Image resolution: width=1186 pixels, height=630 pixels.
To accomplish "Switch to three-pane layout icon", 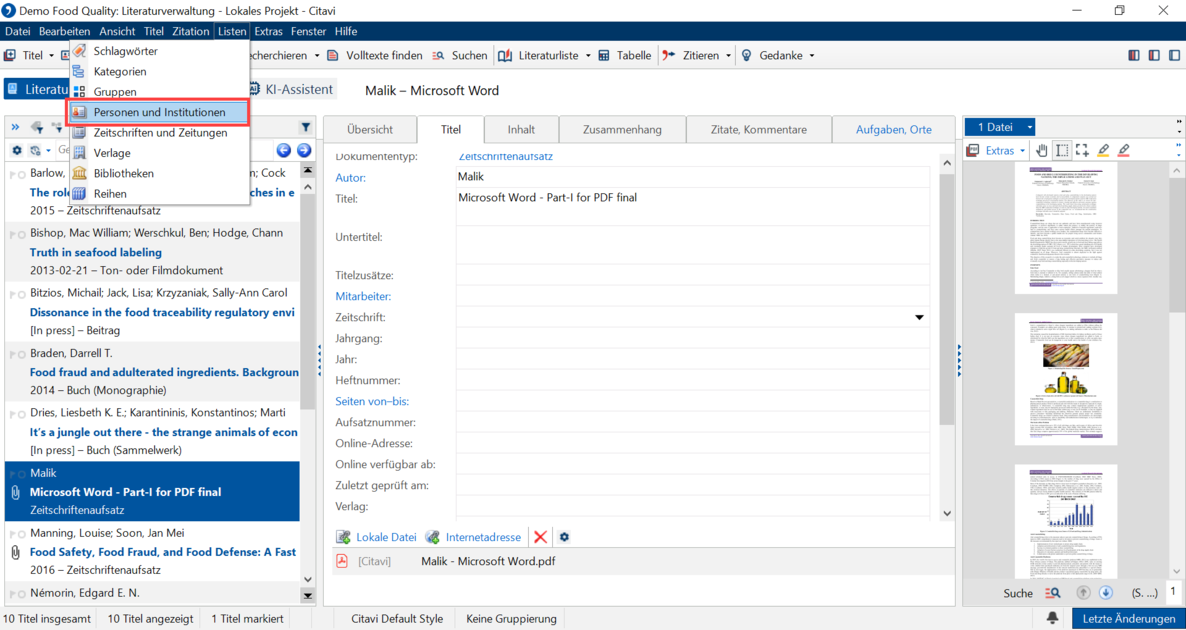I will pyautogui.click(x=1134, y=55).
